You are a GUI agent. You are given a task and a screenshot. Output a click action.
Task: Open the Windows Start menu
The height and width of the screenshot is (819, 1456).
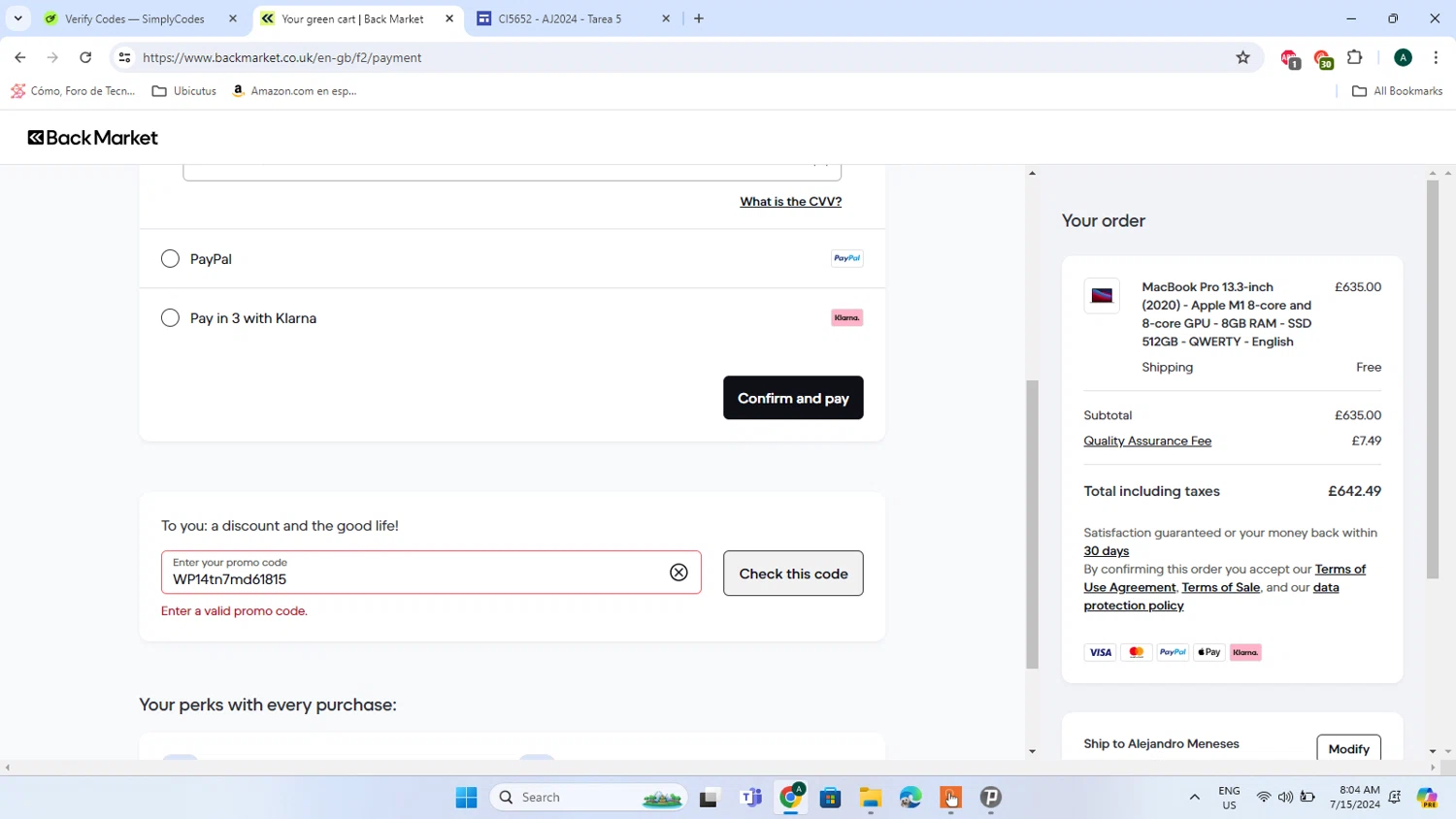click(466, 798)
